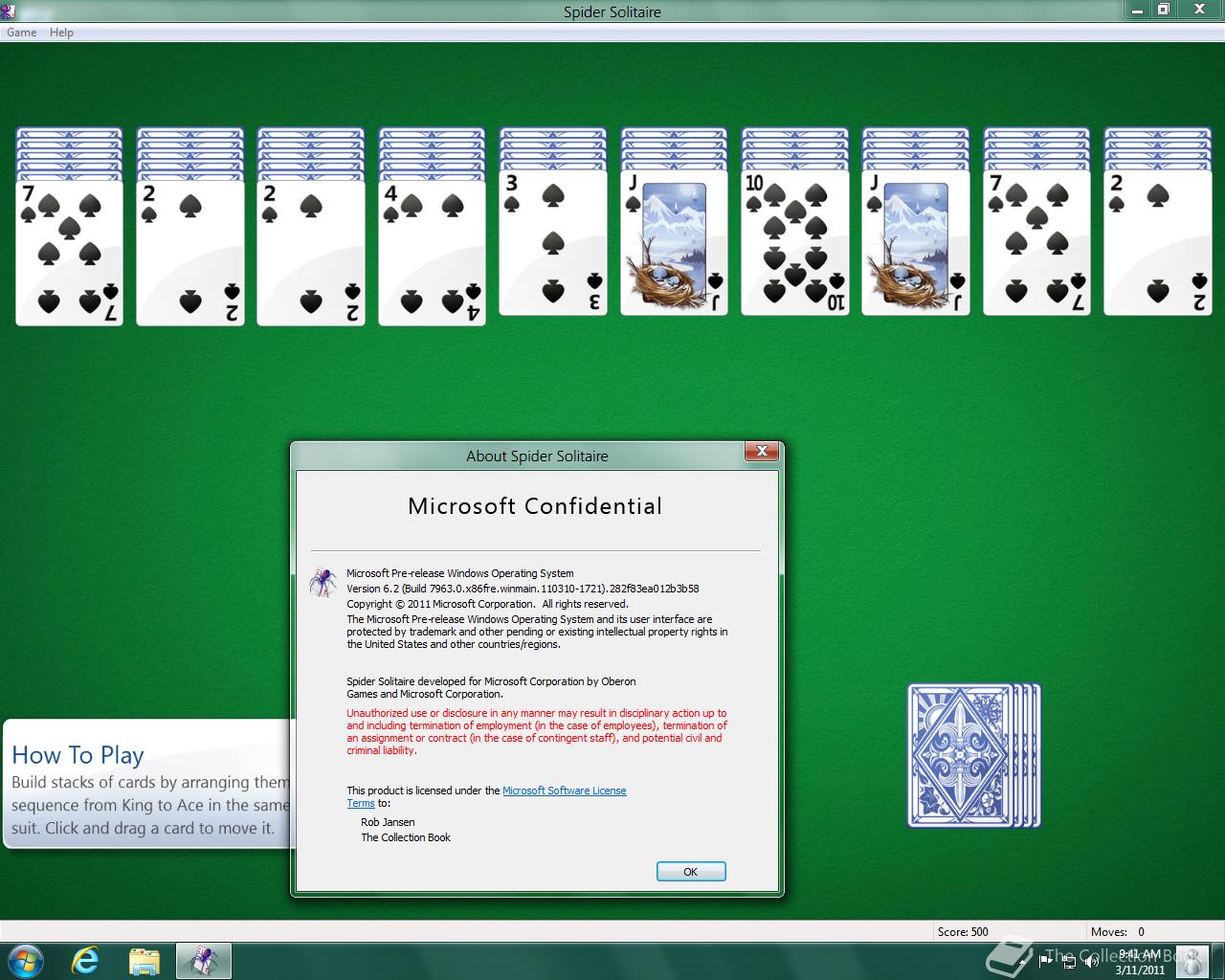Close the About Spider Solitaire dialog
Image resolution: width=1225 pixels, height=980 pixels.
[762, 452]
